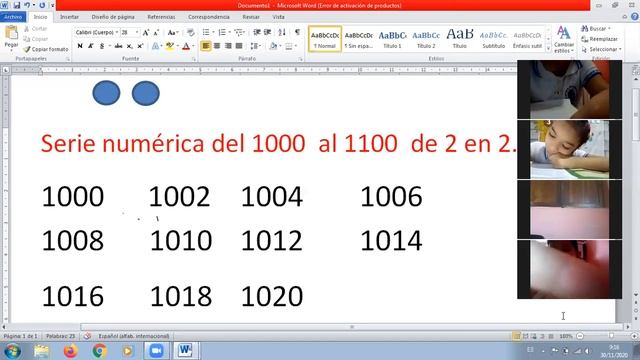Screen dimensions: 640x360
Task: Open Windows Start menu
Action: (x=12, y=351)
